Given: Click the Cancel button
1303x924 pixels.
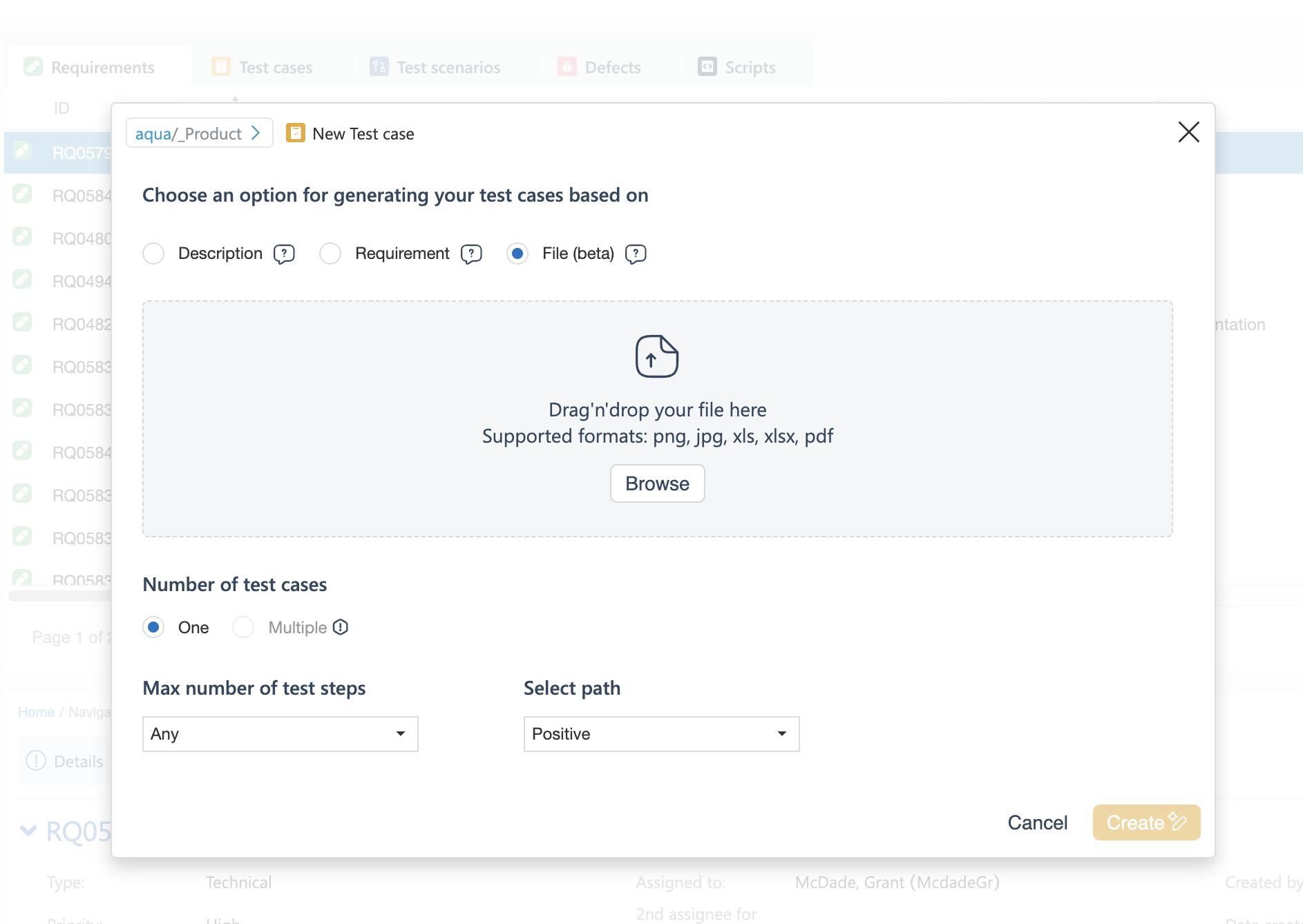Looking at the screenshot, I should pyautogui.click(x=1037, y=822).
